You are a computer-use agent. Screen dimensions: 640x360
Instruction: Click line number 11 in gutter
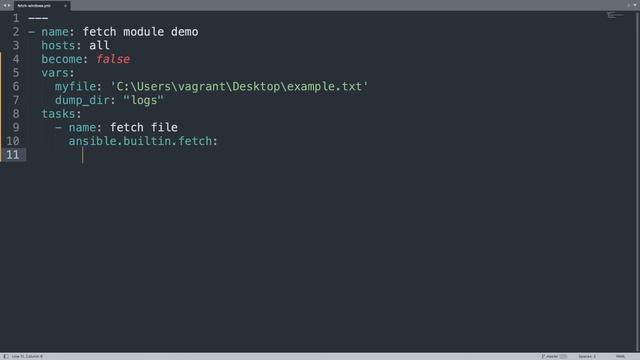pos(13,155)
